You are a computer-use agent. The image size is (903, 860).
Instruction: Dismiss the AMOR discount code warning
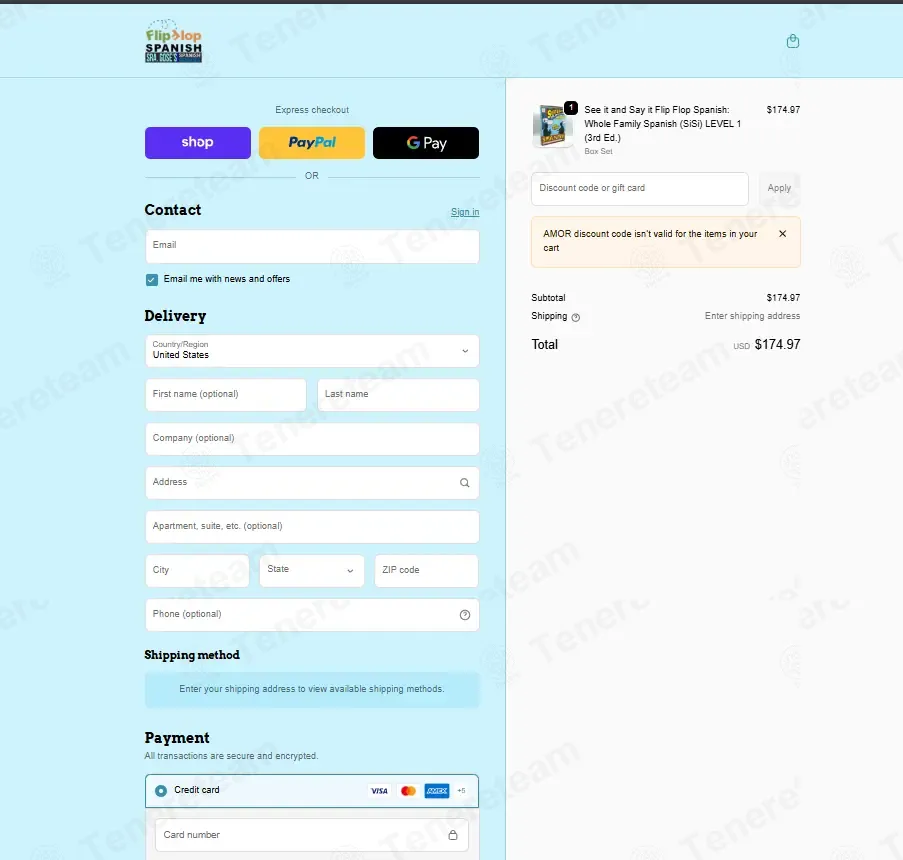(x=782, y=234)
